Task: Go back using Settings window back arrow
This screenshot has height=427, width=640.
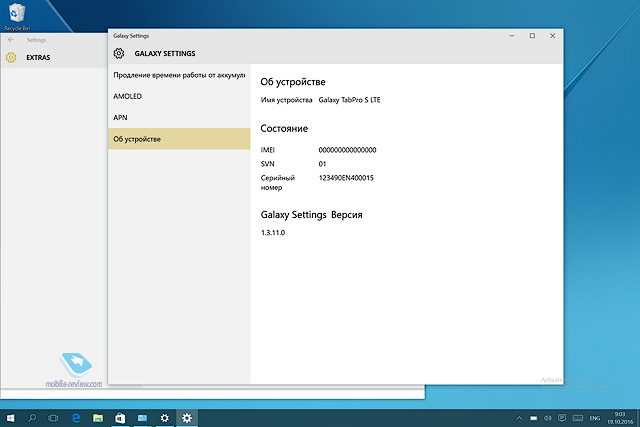Action: (11, 40)
